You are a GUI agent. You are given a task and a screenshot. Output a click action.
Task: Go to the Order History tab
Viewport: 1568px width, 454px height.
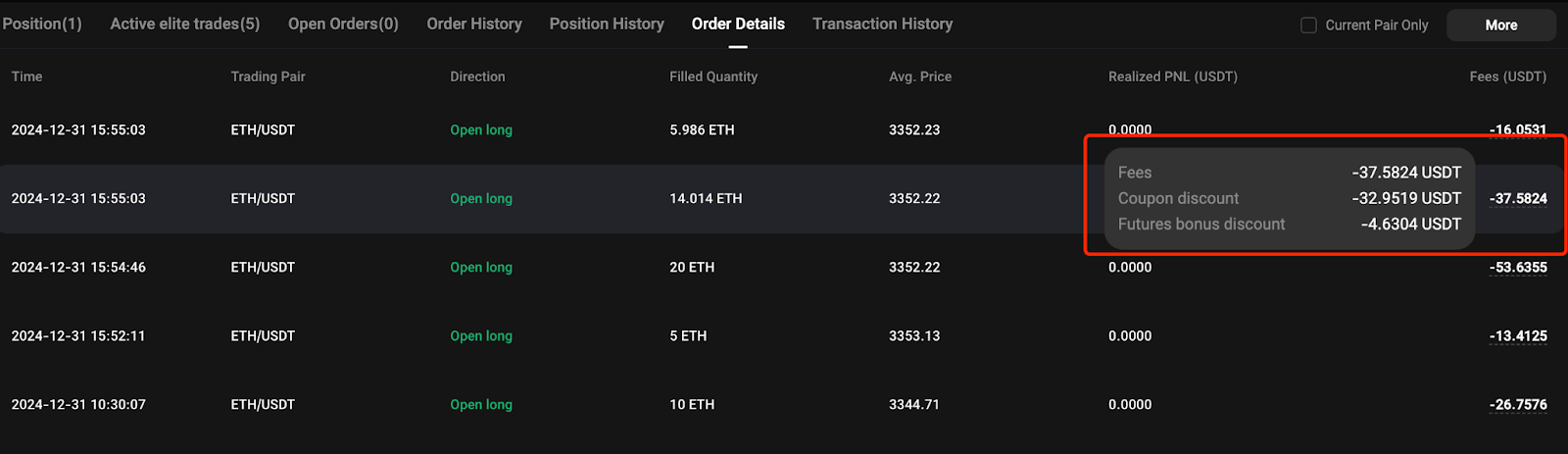pyautogui.click(x=474, y=24)
